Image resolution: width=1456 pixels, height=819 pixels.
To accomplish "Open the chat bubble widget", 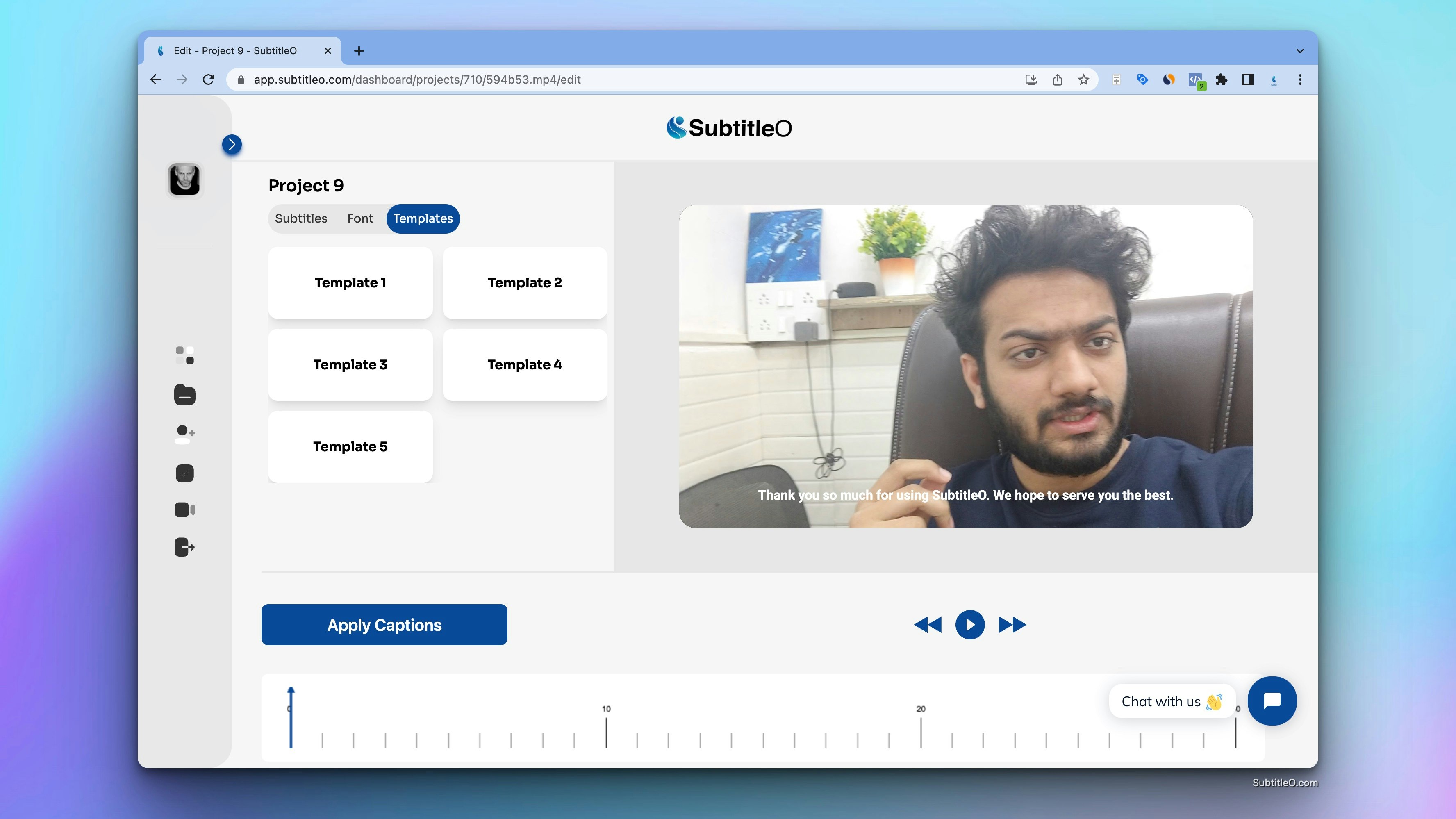I will tap(1272, 701).
